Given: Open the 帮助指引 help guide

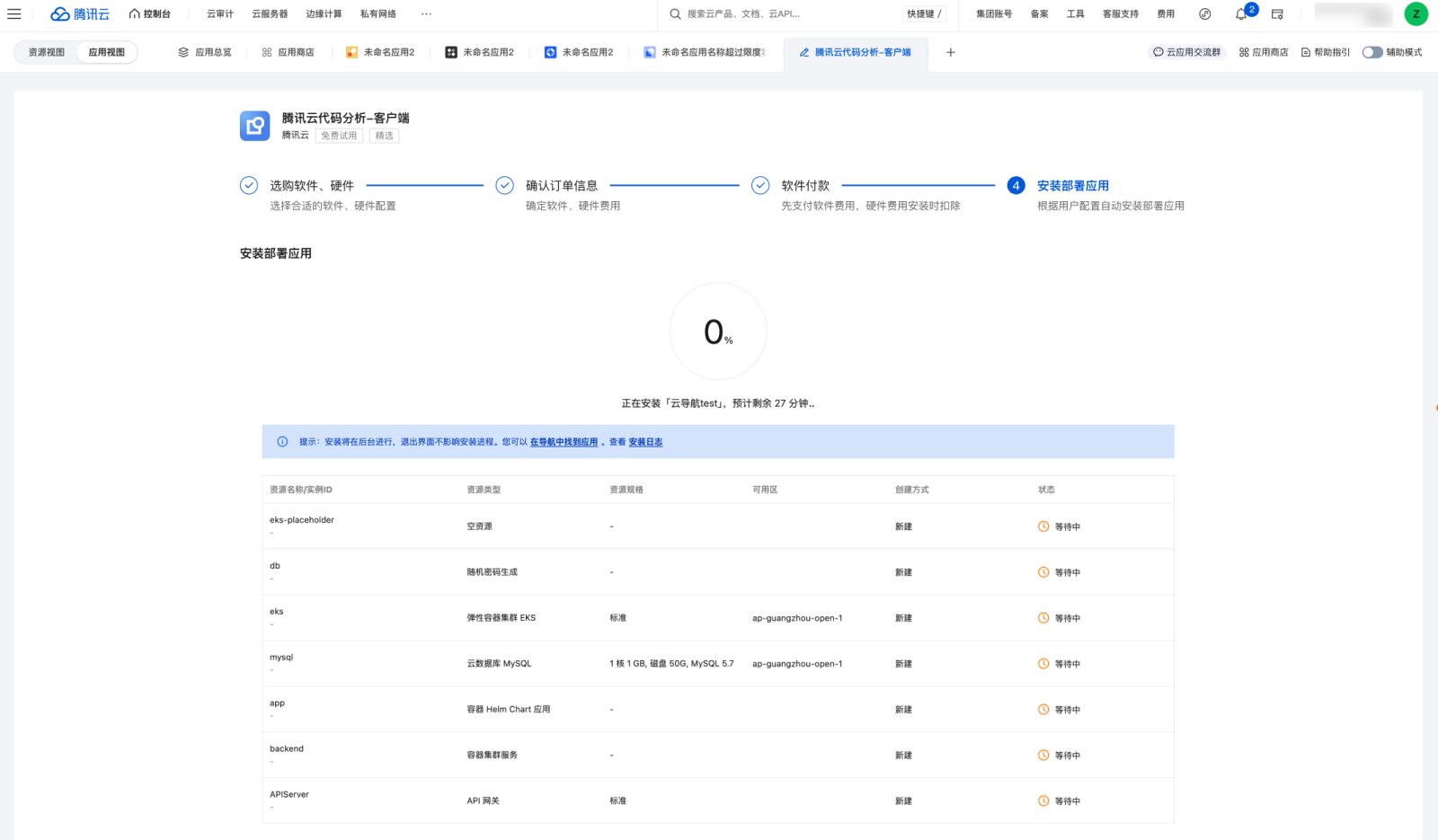Looking at the screenshot, I should [x=1326, y=52].
